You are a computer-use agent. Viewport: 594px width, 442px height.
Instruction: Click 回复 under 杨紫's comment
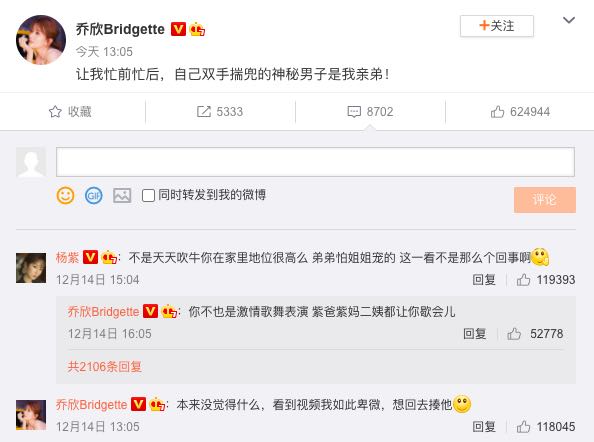[x=484, y=280]
